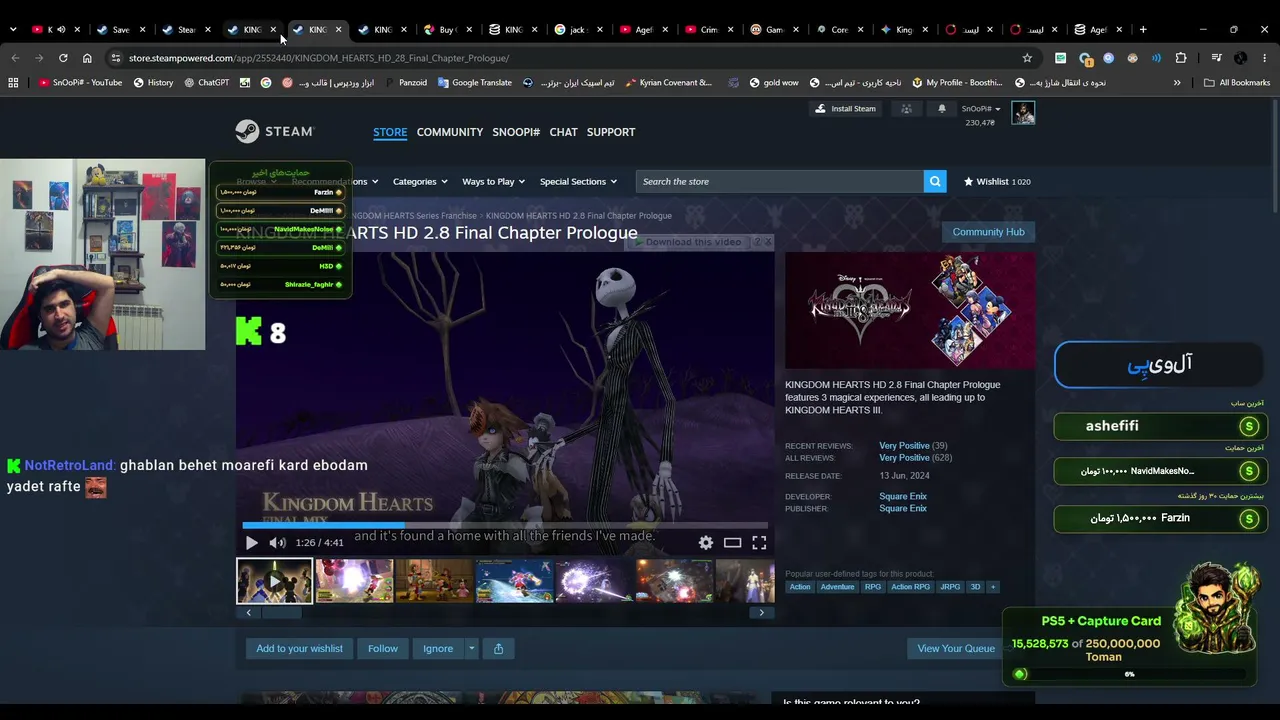The height and width of the screenshot is (720, 1280).
Task: Click the more tags plus button
Action: click(993, 587)
